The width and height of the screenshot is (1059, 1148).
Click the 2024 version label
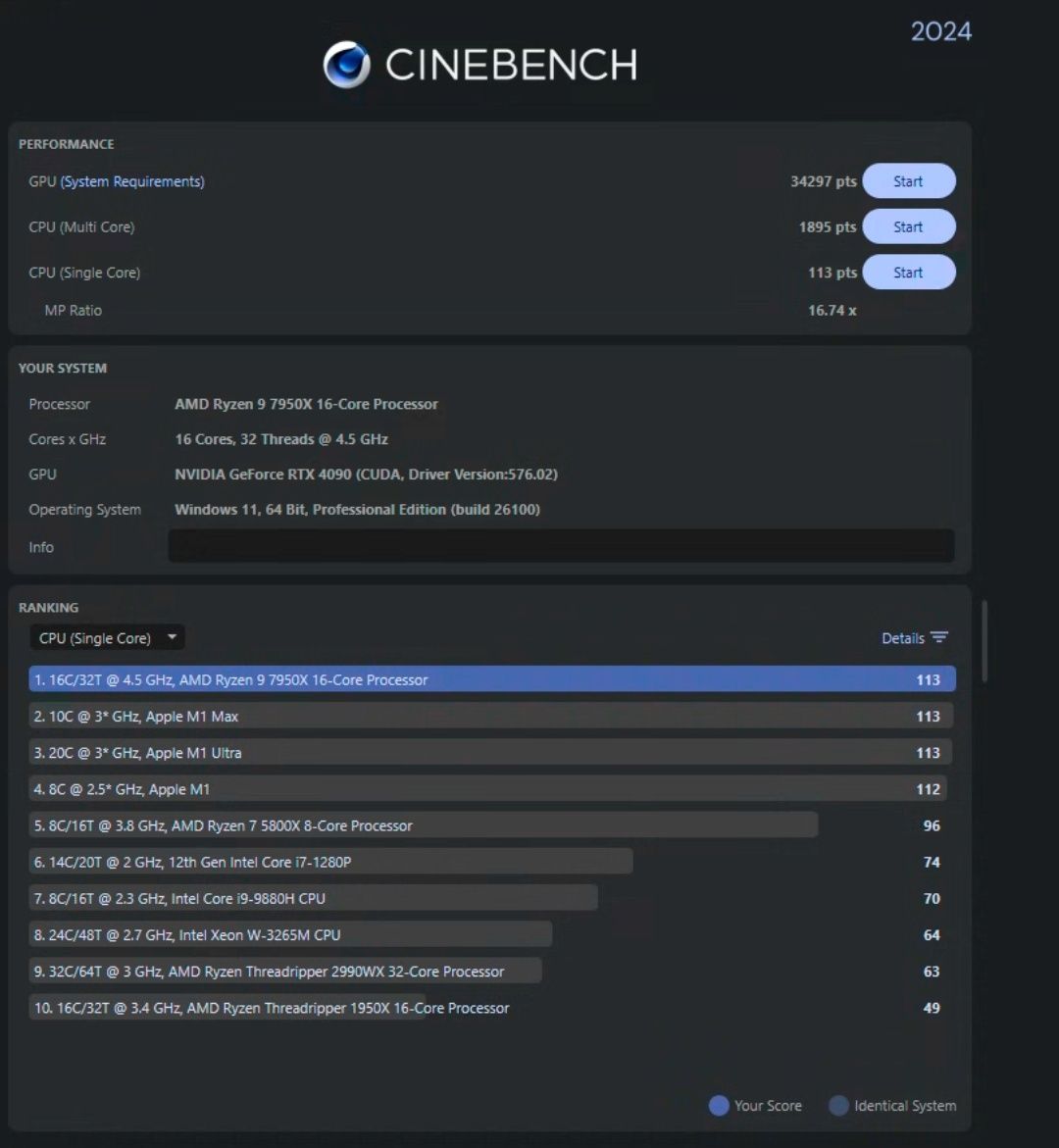pos(941,31)
